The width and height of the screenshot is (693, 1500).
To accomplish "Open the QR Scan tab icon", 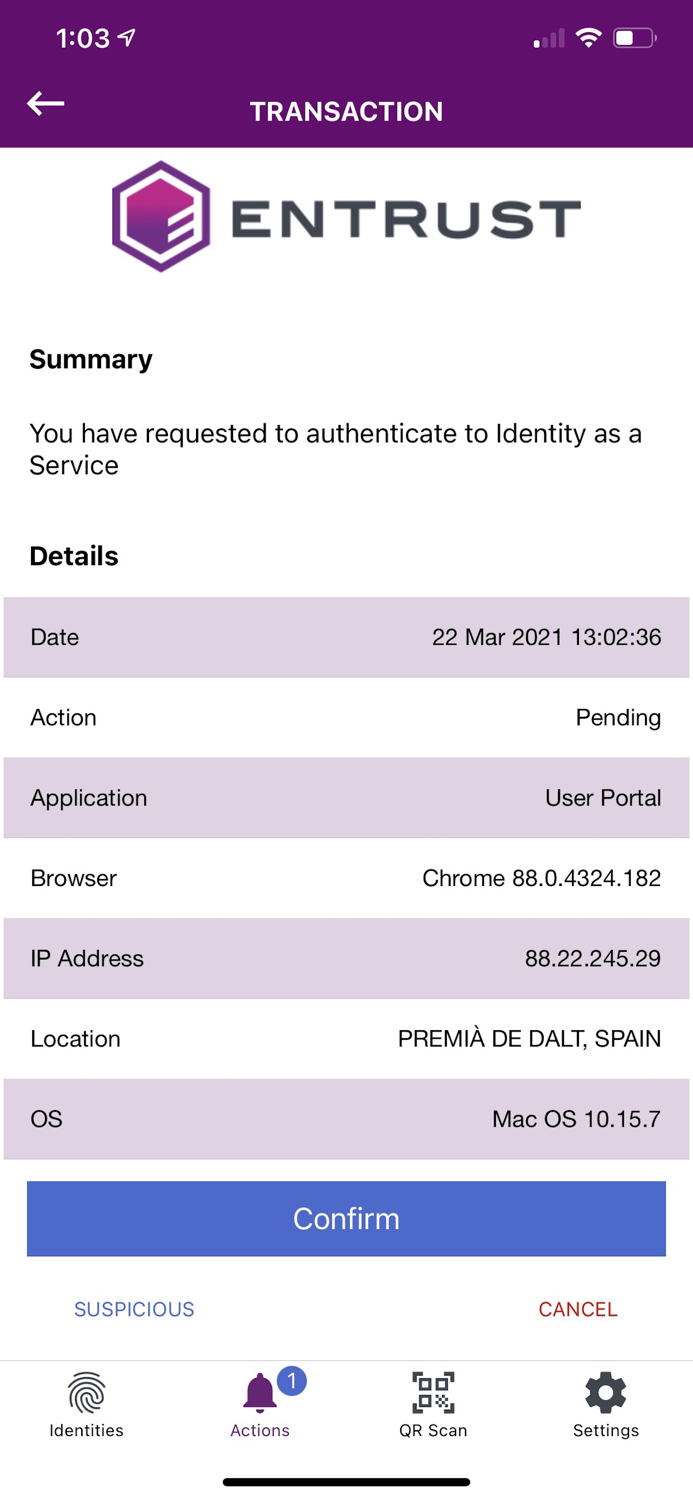I will [432, 1391].
